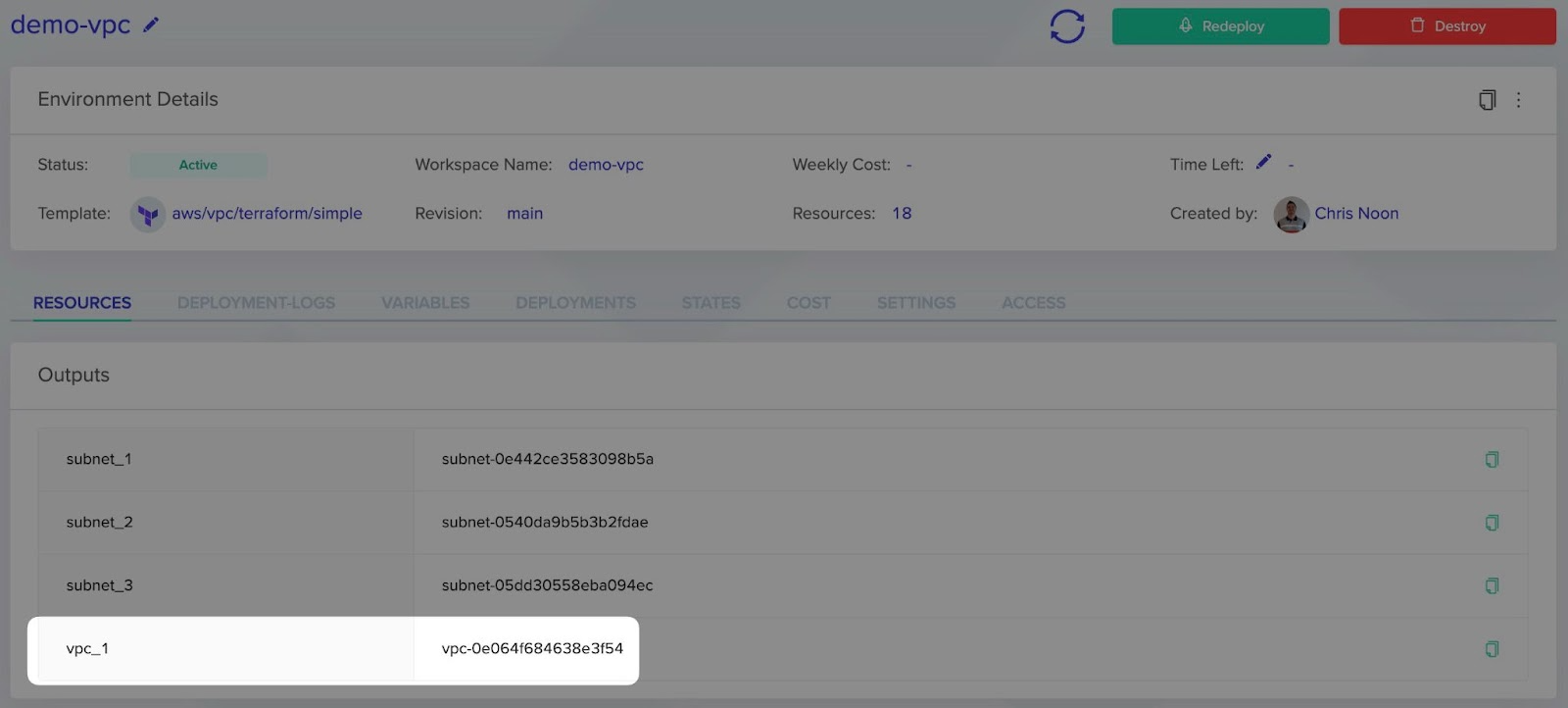The image size is (1568, 708).
Task: Select the Cost tab
Action: [x=808, y=303]
